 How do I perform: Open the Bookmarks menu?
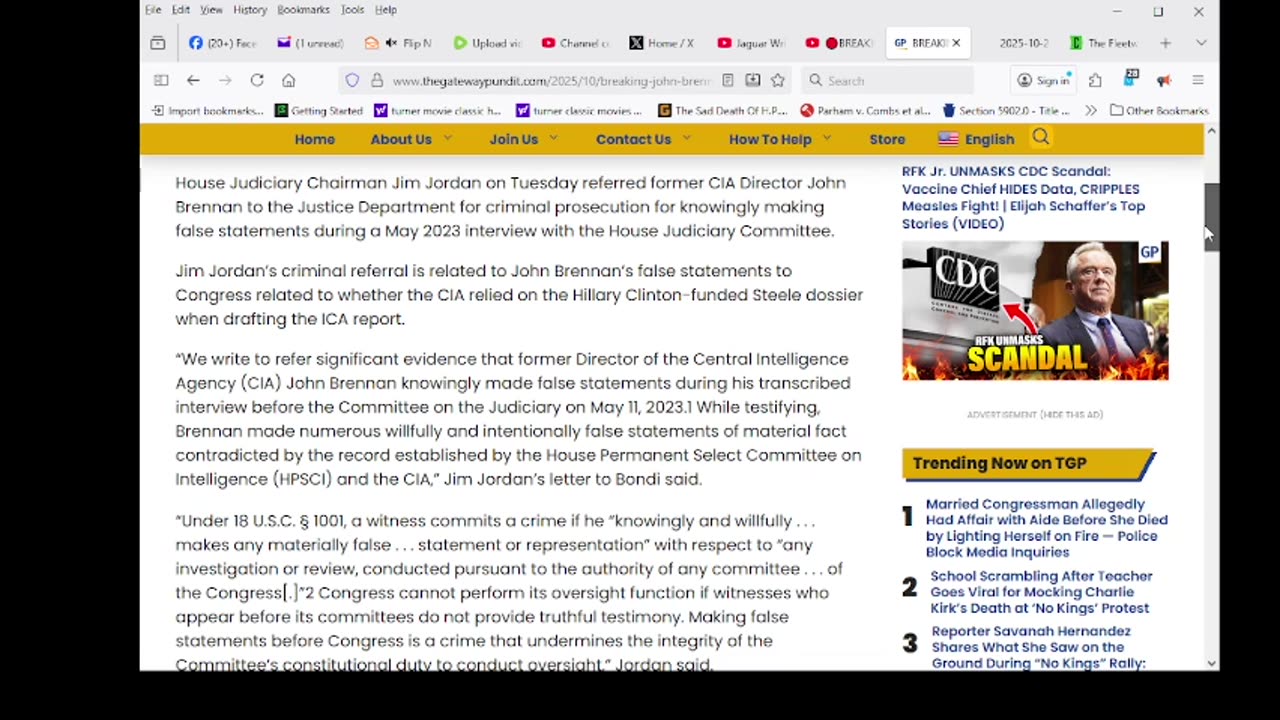coord(303,10)
